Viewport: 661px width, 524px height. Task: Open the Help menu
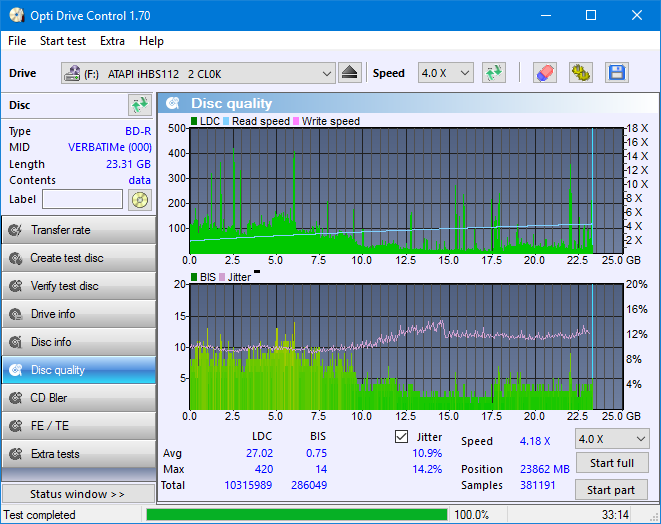[x=151, y=41]
